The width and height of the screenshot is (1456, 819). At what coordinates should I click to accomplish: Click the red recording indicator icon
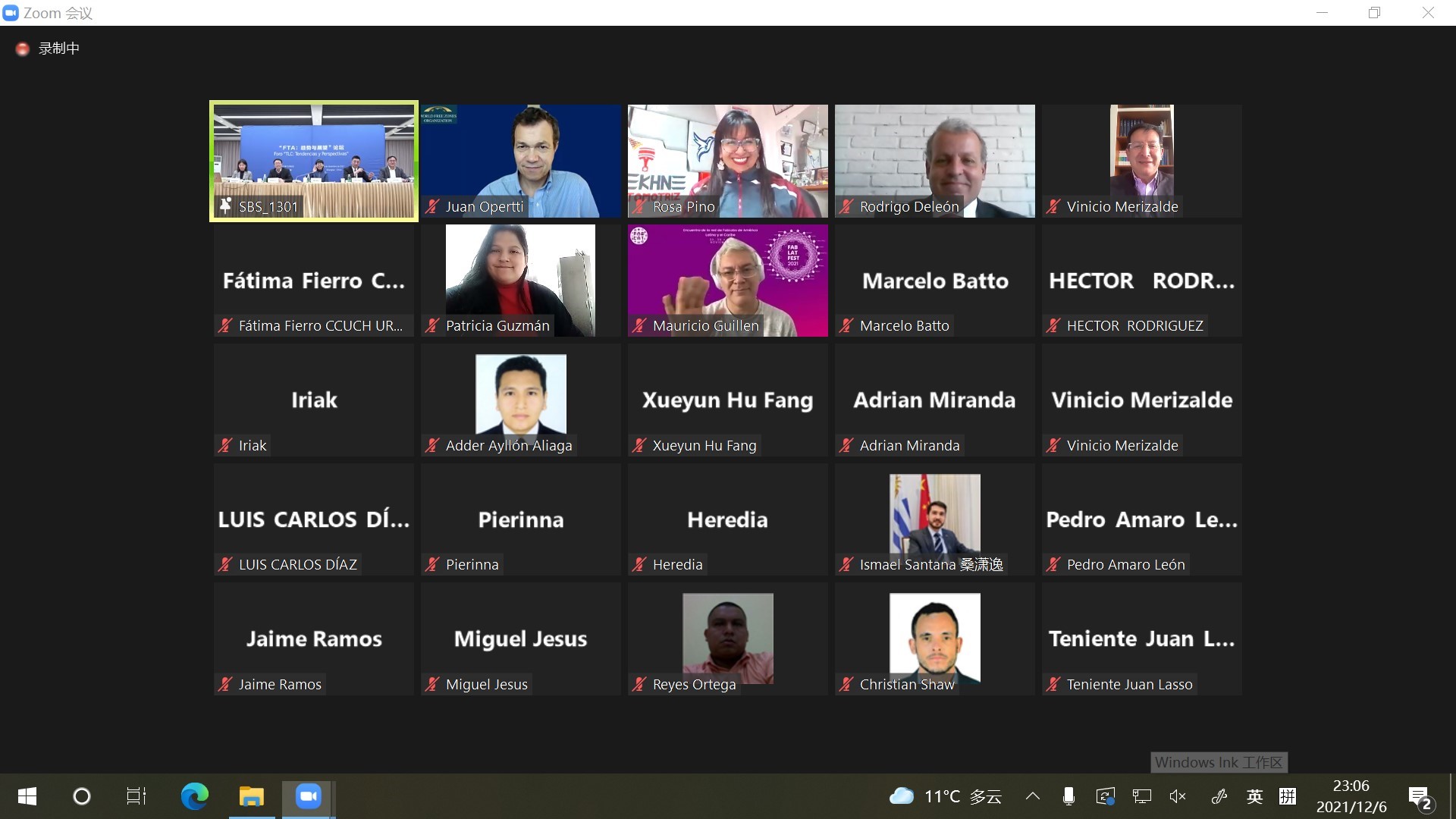[23, 49]
